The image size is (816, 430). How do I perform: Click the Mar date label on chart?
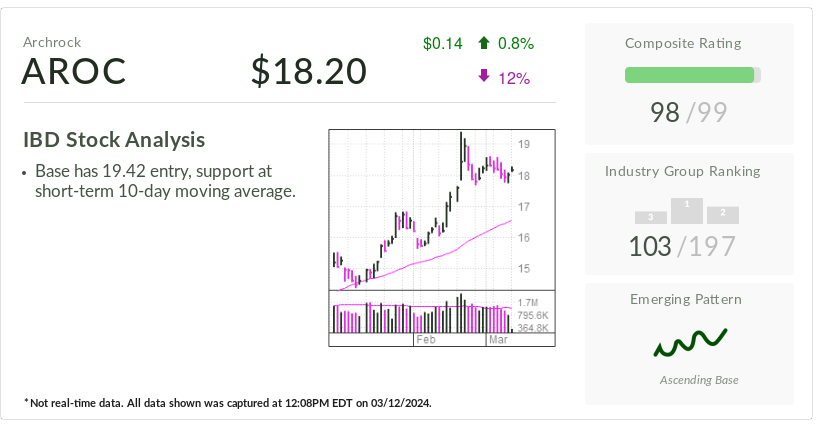click(497, 341)
